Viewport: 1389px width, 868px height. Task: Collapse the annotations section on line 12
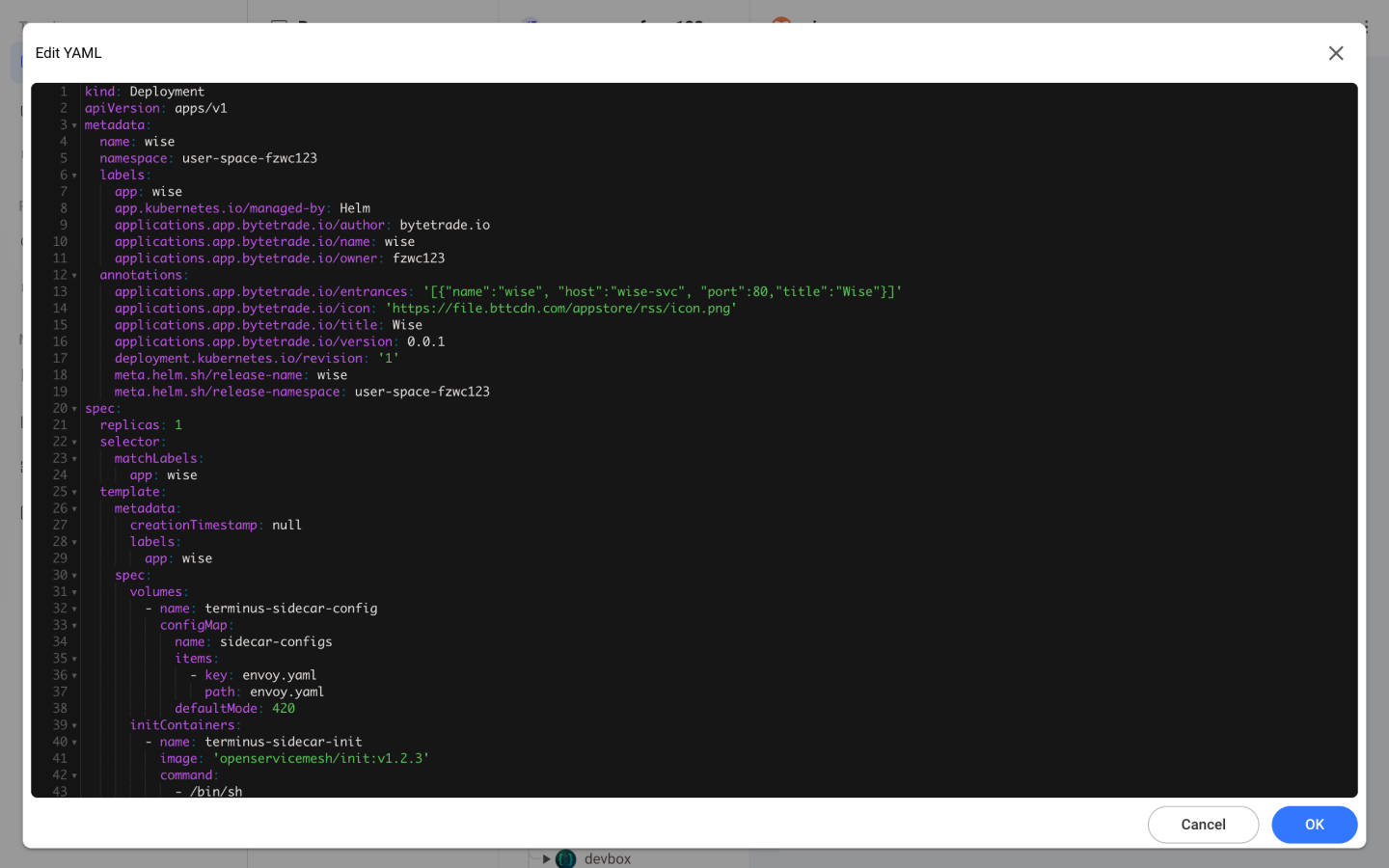point(74,275)
